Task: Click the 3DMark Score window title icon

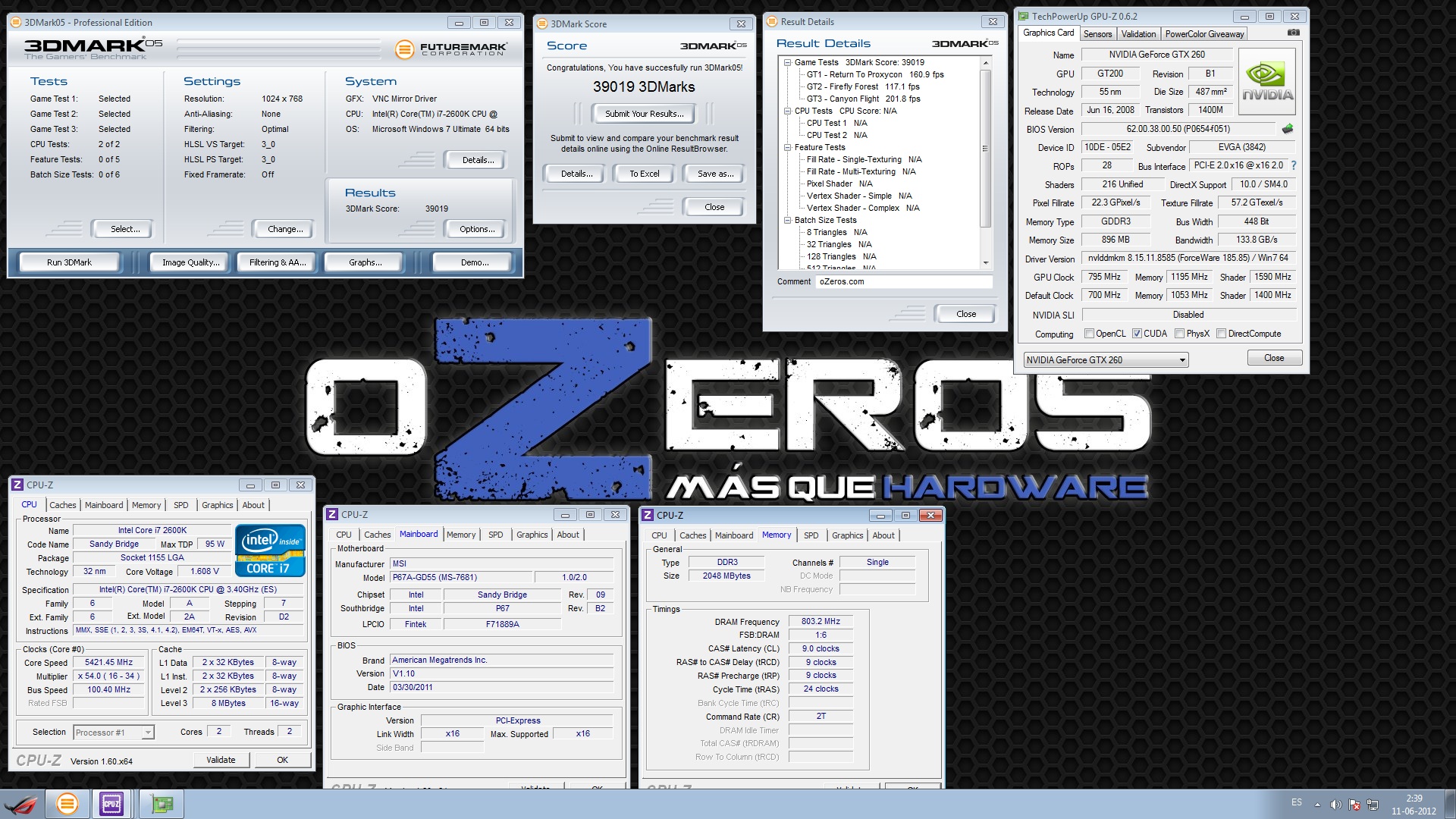Action: tap(542, 24)
